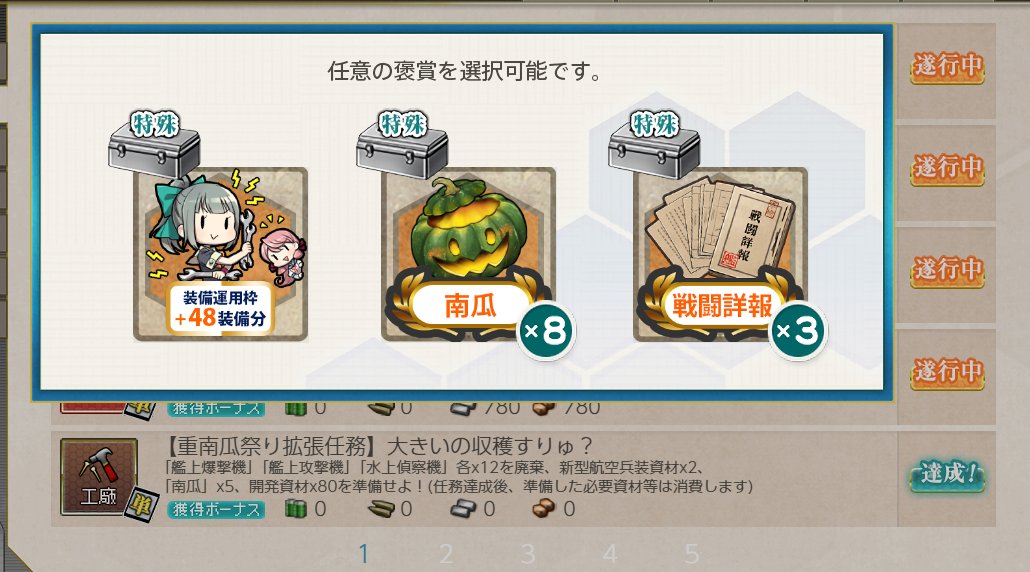
Task: Click the x8 quantity badge
Action: coord(547,331)
